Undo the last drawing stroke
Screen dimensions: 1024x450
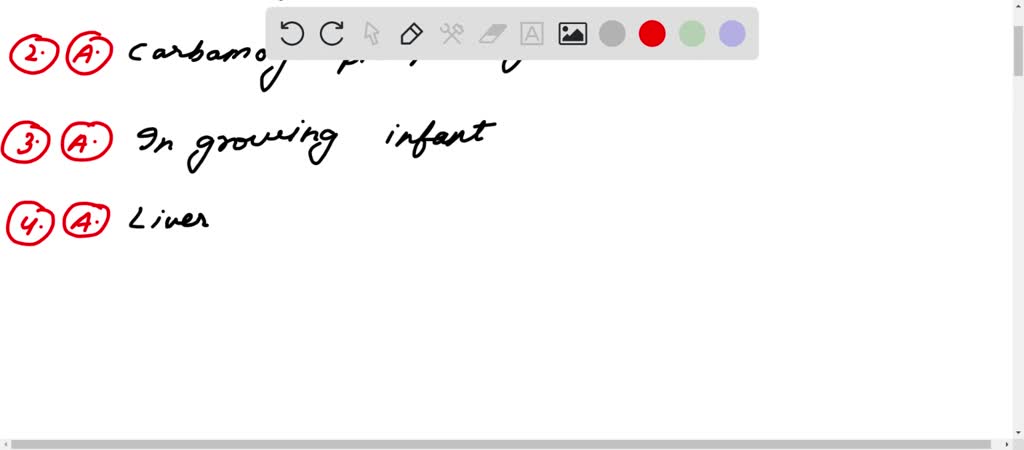pos(291,33)
